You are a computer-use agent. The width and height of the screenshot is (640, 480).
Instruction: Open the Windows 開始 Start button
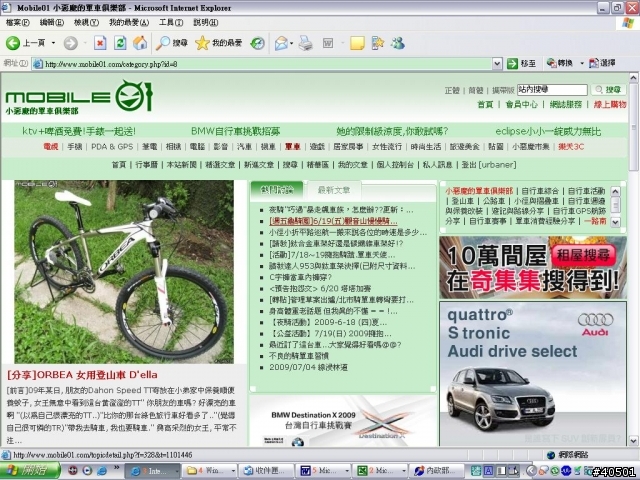click(x=30, y=471)
